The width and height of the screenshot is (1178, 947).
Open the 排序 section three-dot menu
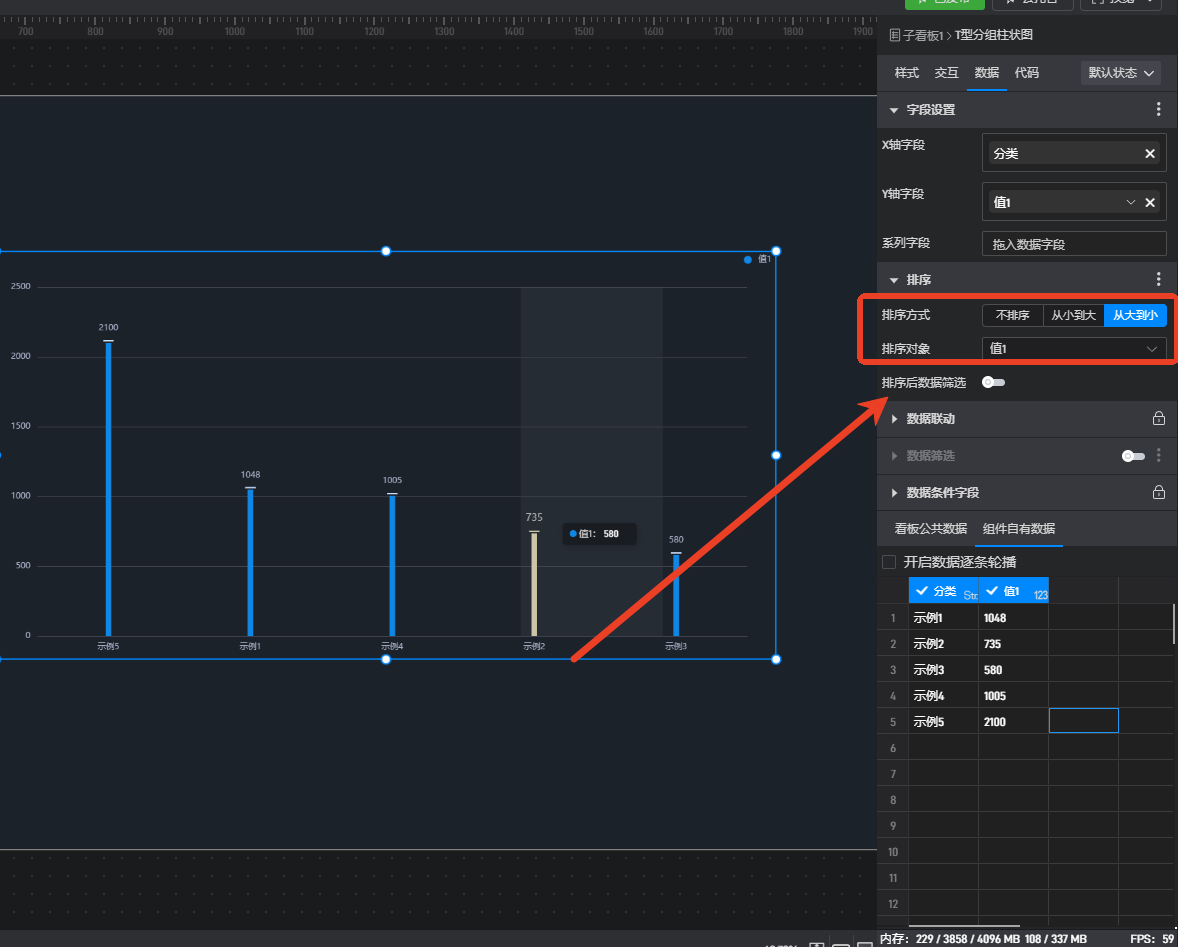pyautogui.click(x=1158, y=279)
